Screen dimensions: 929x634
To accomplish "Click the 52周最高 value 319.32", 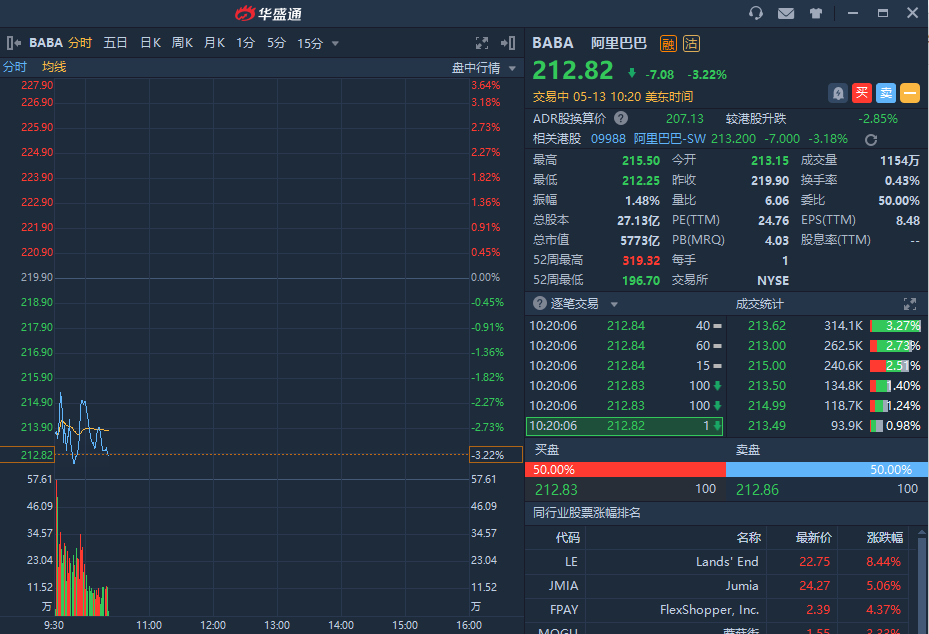I will click(640, 261).
